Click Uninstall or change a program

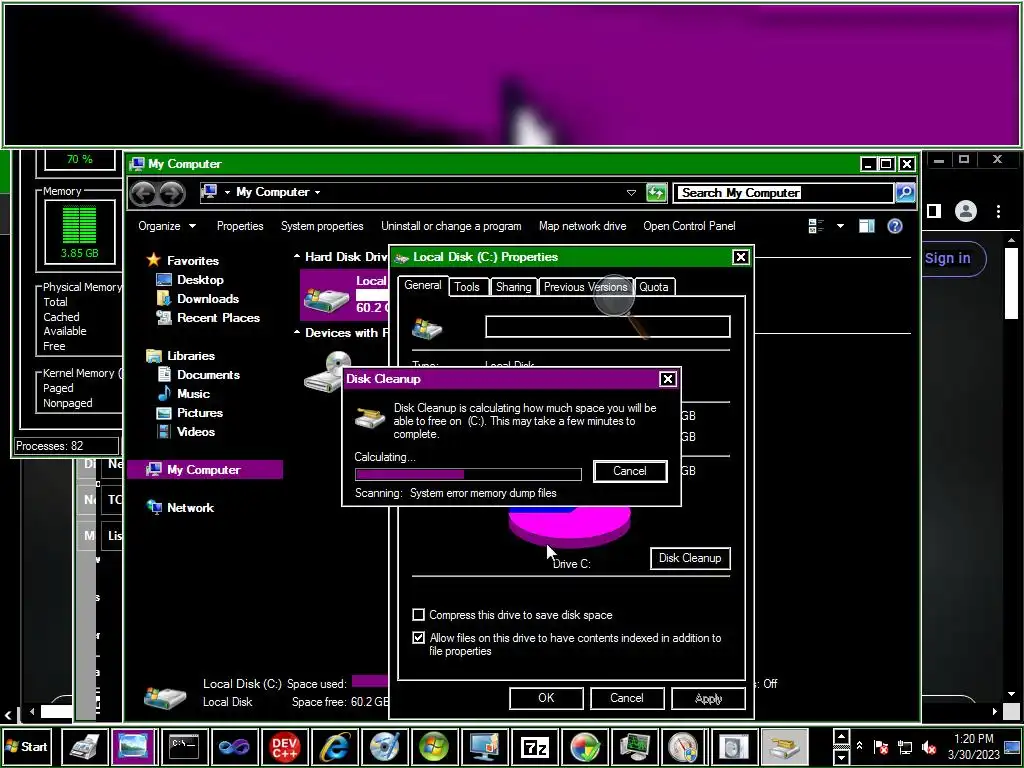tap(451, 226)
